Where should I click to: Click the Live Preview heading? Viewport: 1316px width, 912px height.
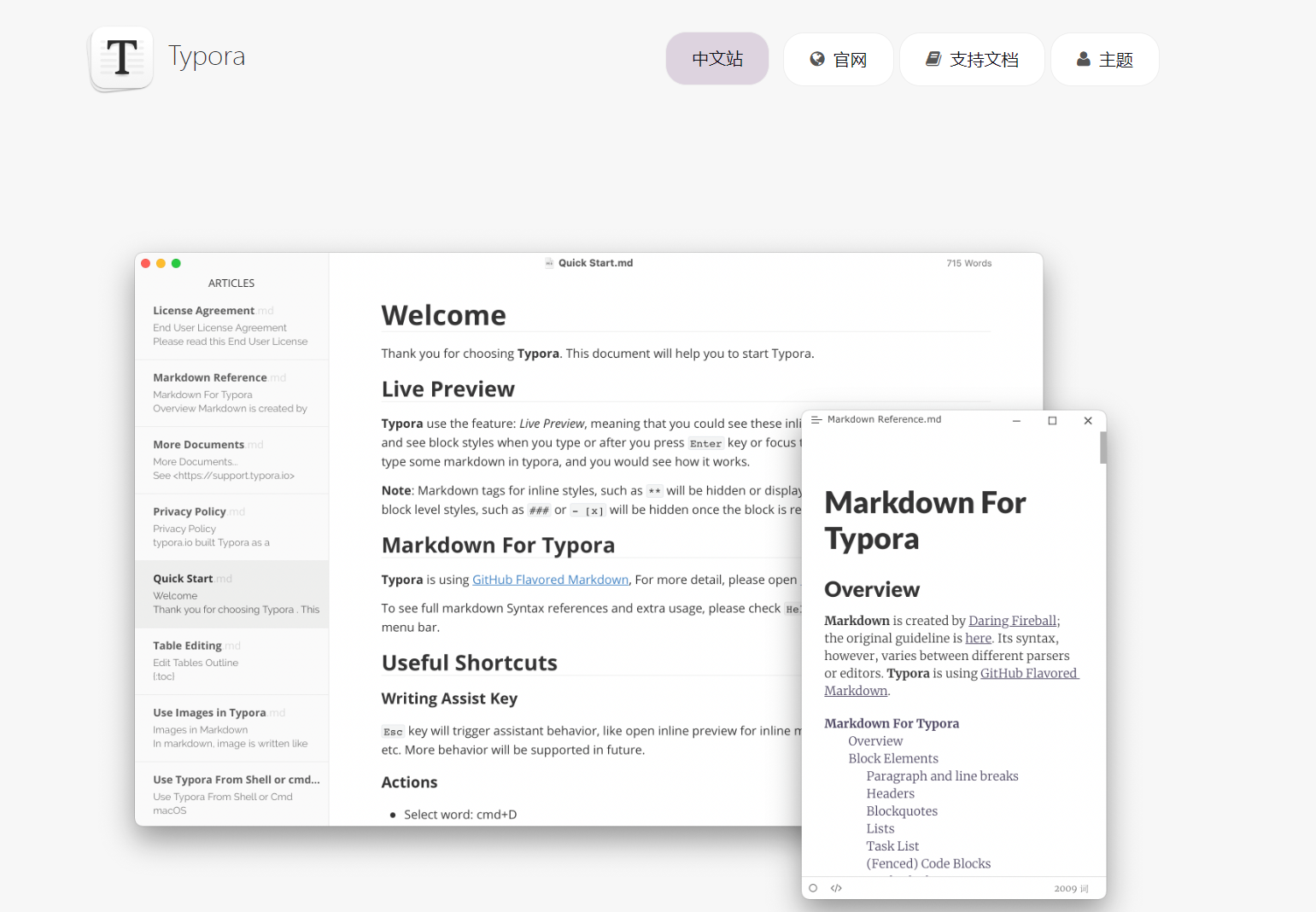pyautogui.click(x=448, y=389)
